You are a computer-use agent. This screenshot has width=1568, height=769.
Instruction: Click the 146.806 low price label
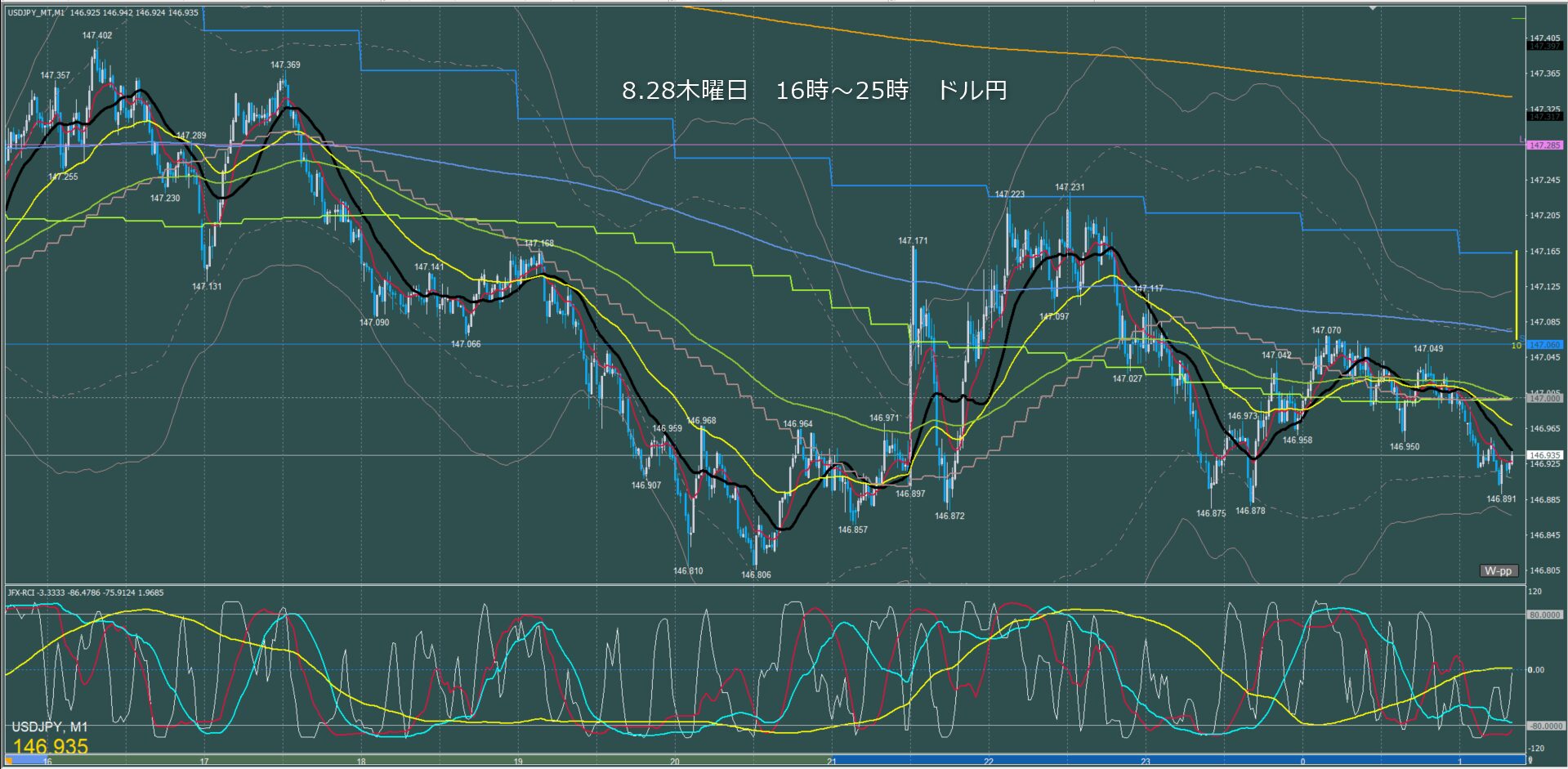tap(756, 575)
